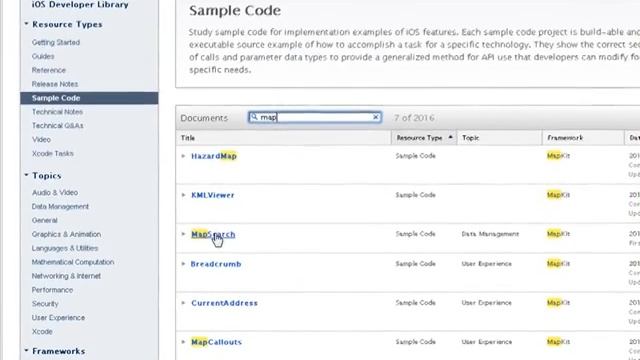Clear the search field with the X icon

pos(376,117)
